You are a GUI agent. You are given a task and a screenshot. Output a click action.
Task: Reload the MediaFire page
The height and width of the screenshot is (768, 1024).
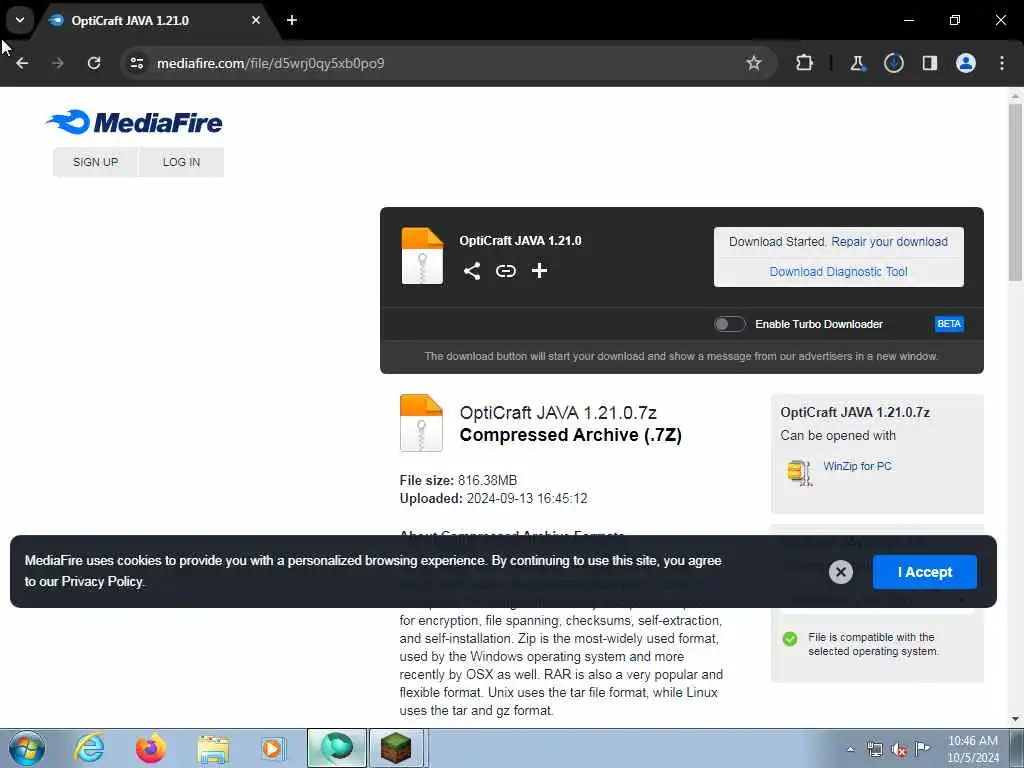94,63
